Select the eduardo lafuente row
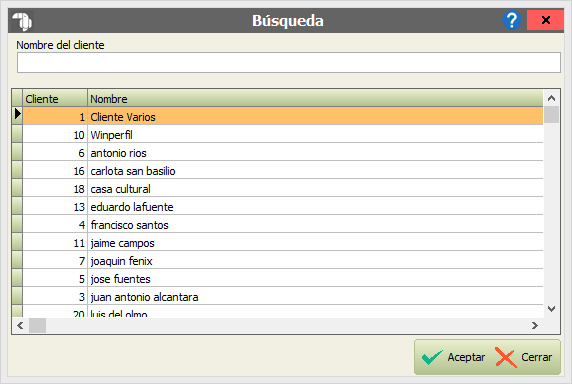The width and height of the screenshot is (572, 384). pyautogui.click(x=283, y=207)
